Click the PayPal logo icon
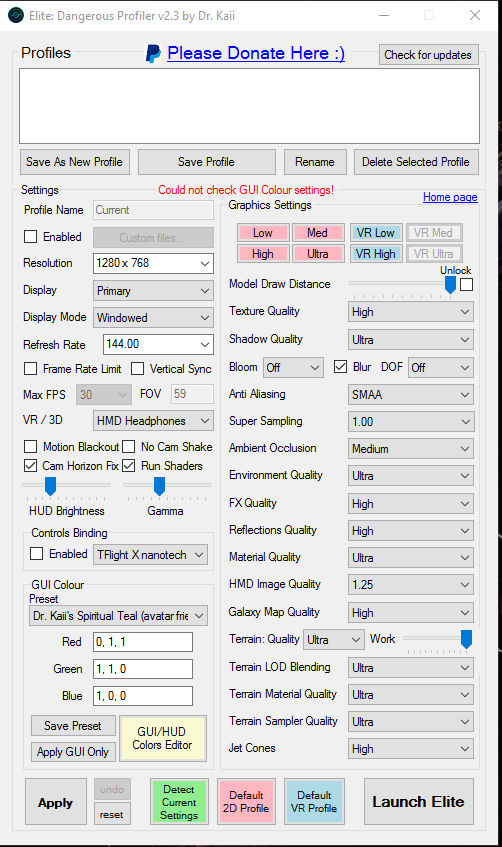The width and height of the screenshot is (502, 847). coord(153,53)
